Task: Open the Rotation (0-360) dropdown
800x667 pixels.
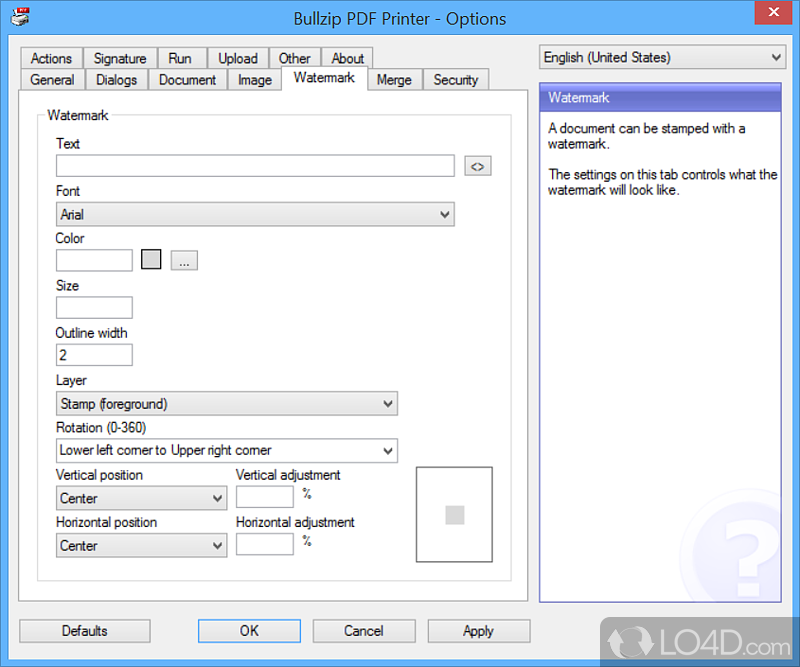Action: pyautogui.click(x=227, y=451)
